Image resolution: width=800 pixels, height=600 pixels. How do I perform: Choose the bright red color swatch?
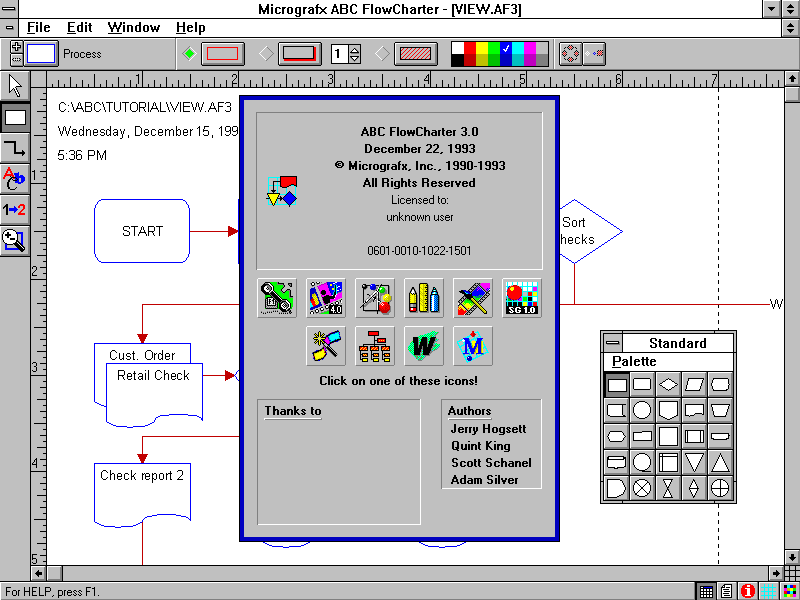470,48
